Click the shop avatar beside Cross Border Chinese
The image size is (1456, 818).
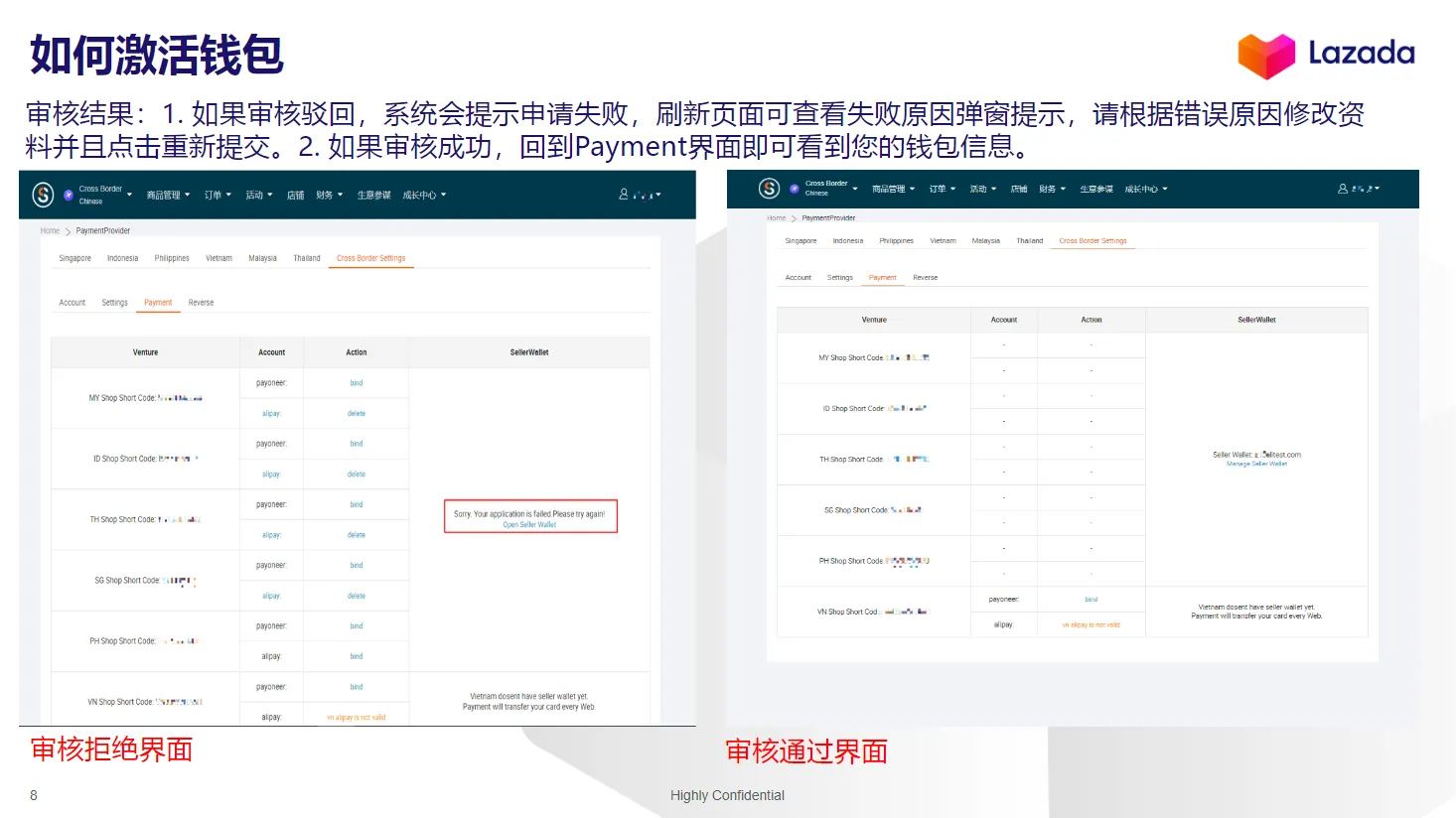click(x=70, y=194)
